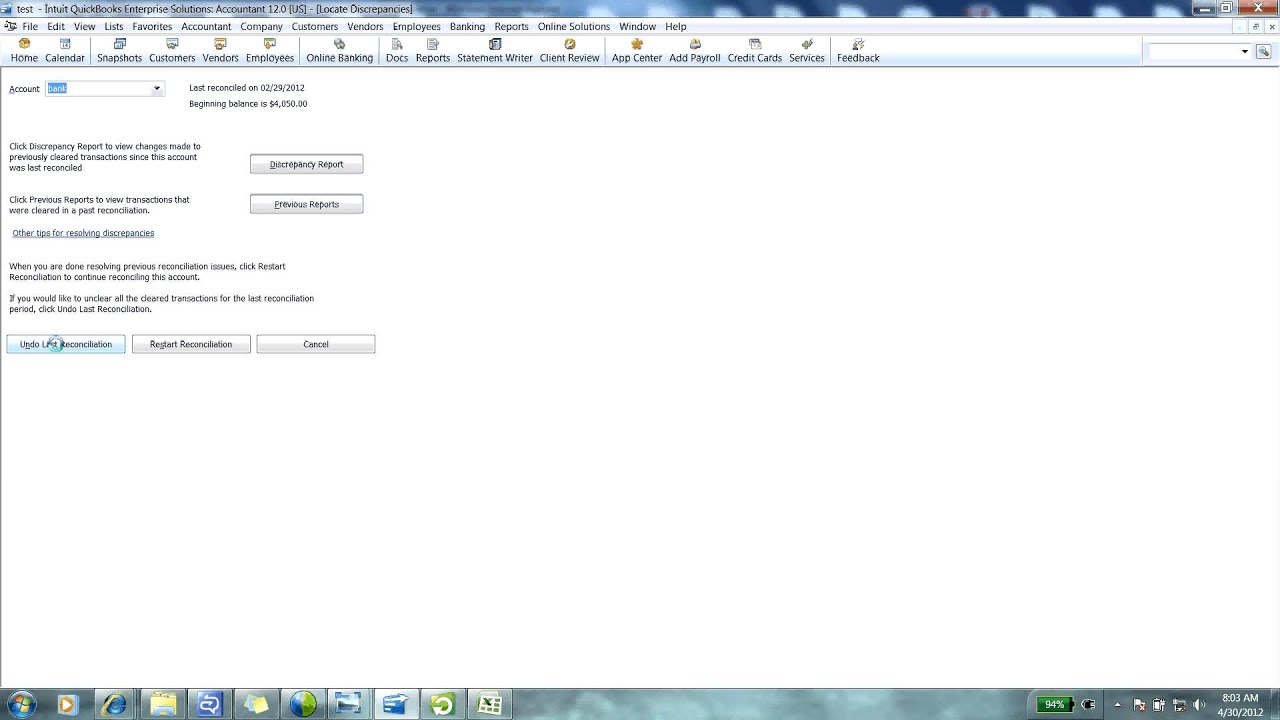This screenshot has height=720, width=1280.
Task: Show hidden system tray icons arrow
Action: (x=1118, y=704)
